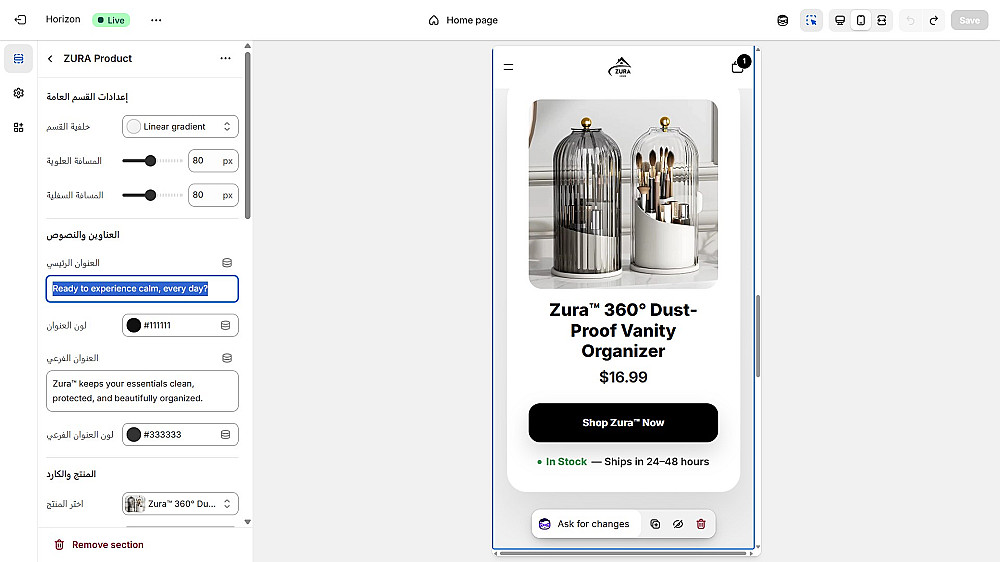Viewport: 1000px width, 562px height.
Task: Open the #111111 heading color swatch
Action: pos(134,325)
